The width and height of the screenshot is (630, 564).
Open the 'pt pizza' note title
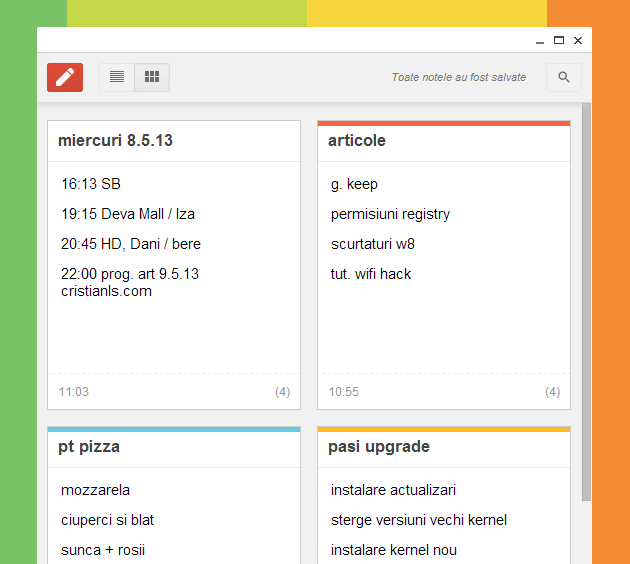89,447
